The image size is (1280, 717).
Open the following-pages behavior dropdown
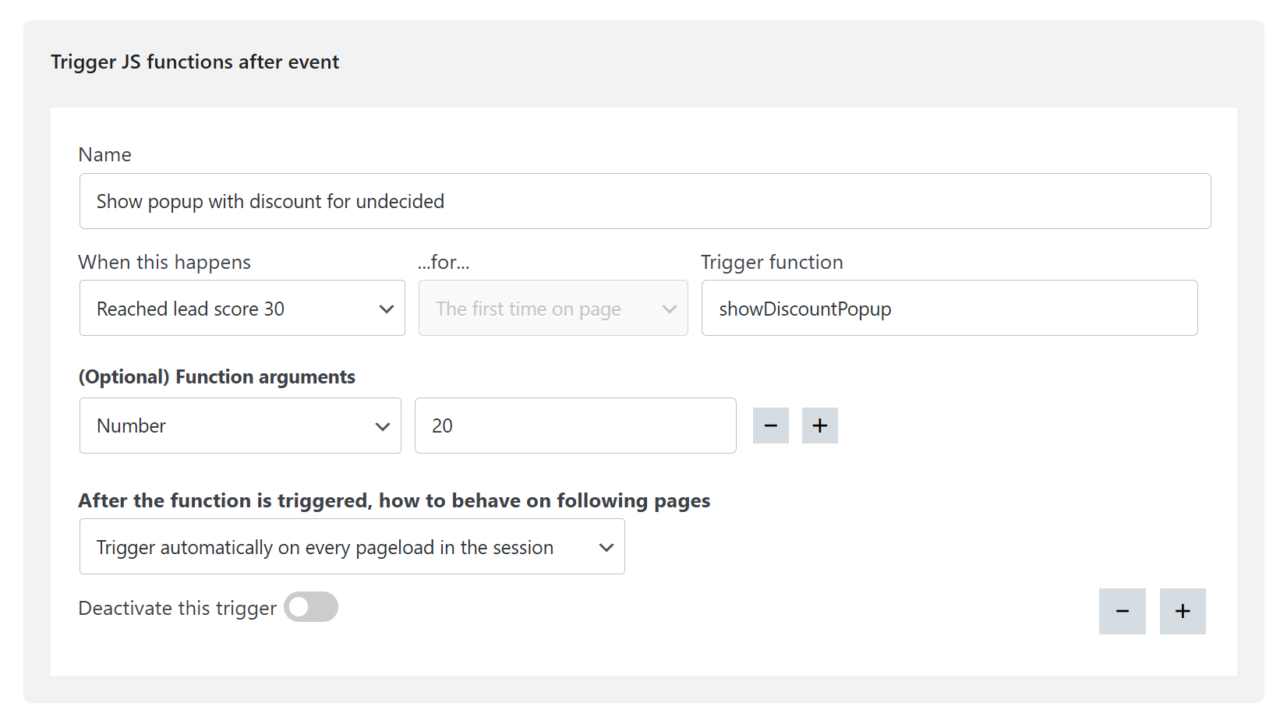click(352, 546)
